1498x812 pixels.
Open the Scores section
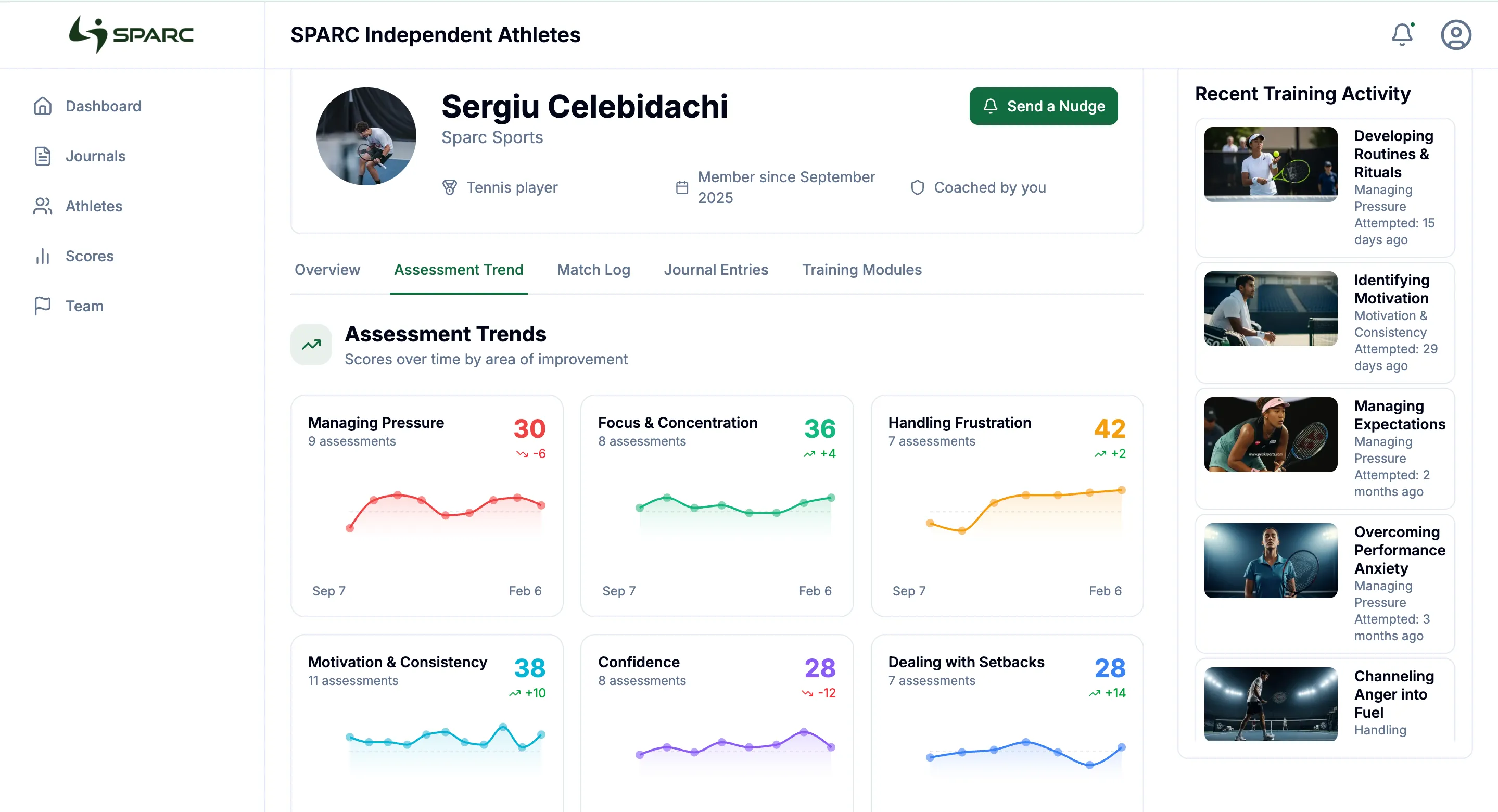coord(89,256)
